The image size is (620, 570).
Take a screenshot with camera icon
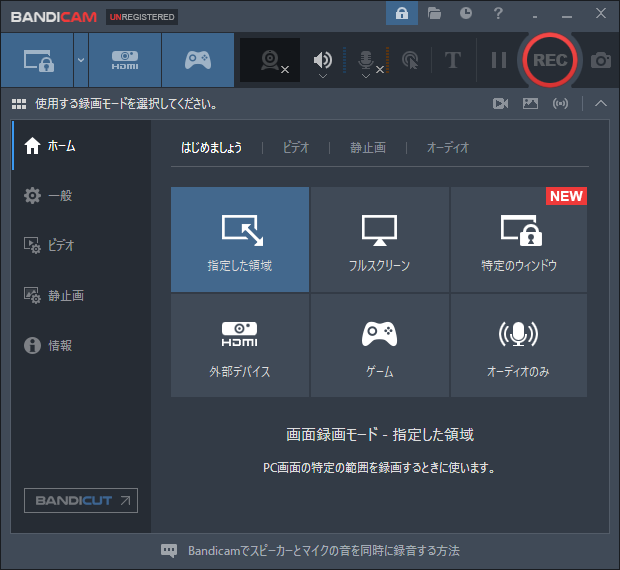tap(601, 60)
